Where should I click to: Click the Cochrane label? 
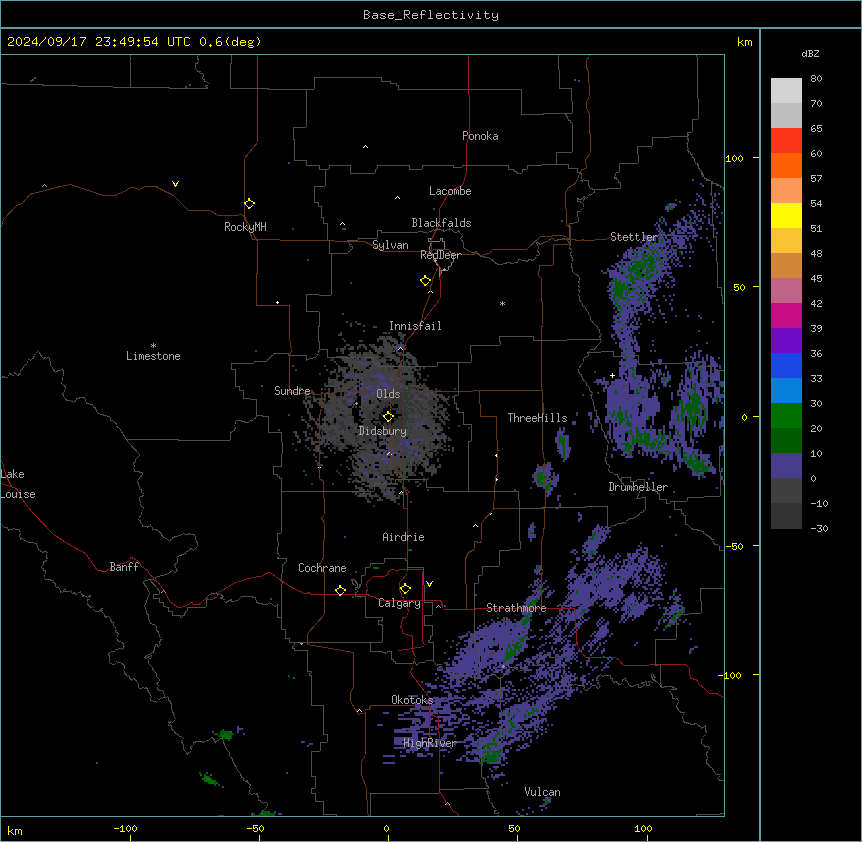click(322, 568)
